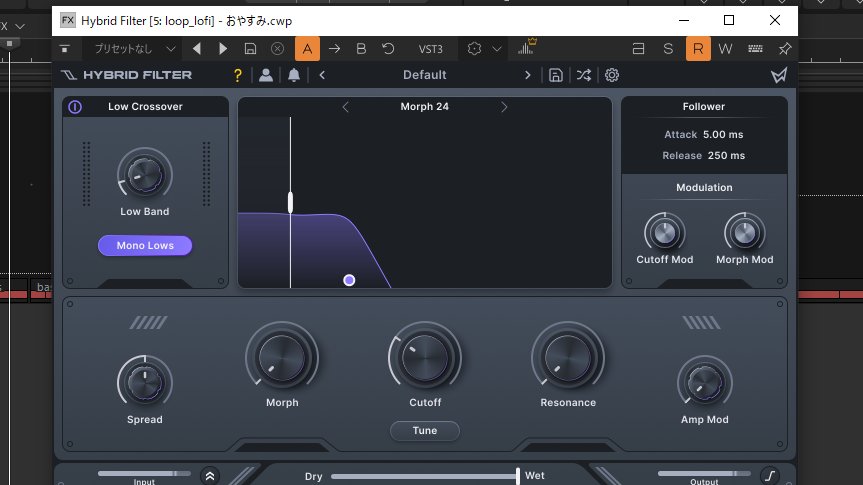Expand the VST options dropdown arrow

[x=496, y=49]
